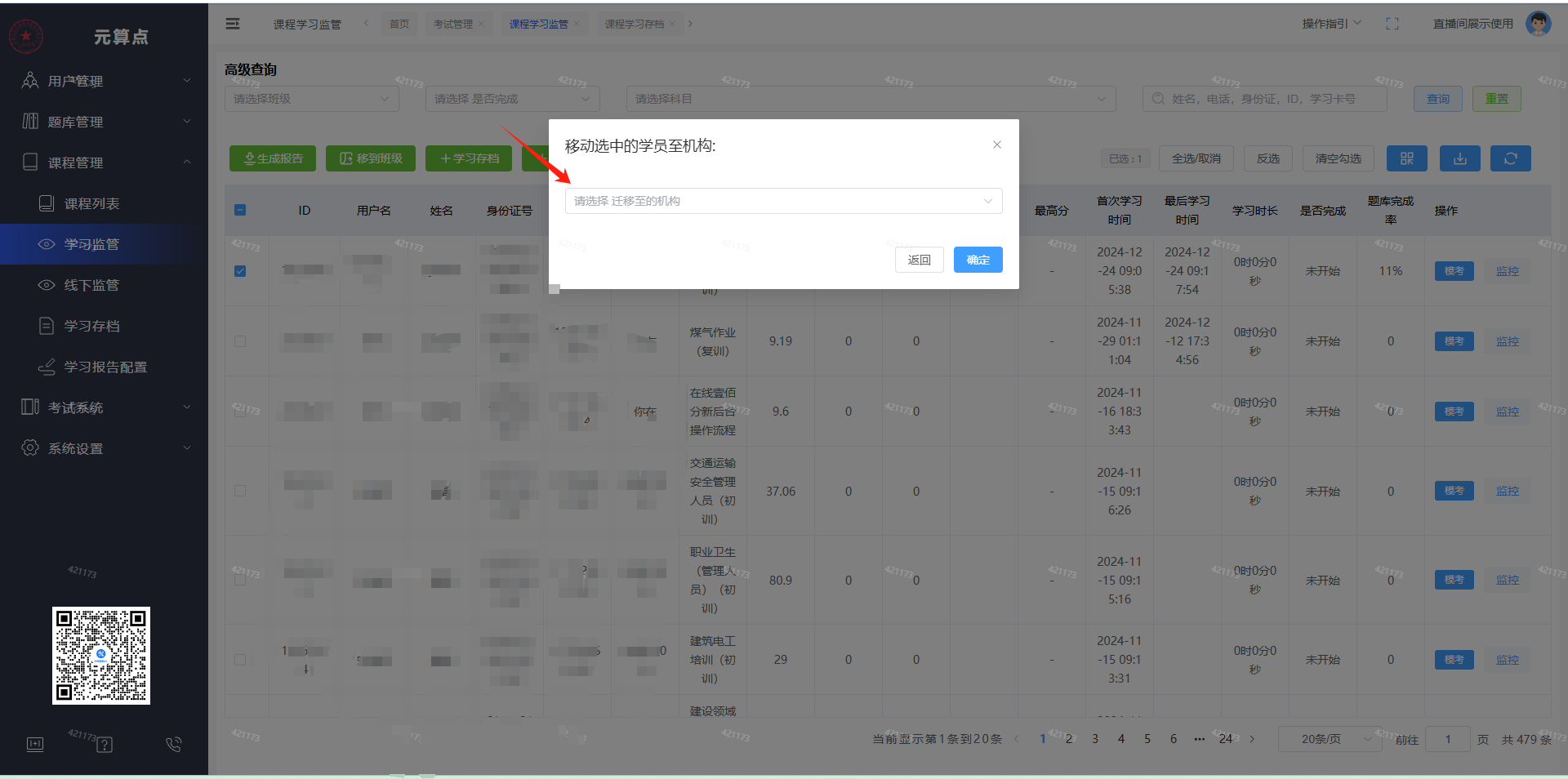Viewport: 1568px width, 779px height.
Task: Click the 元算点 logo icon
Action: [x=26, y=36]
